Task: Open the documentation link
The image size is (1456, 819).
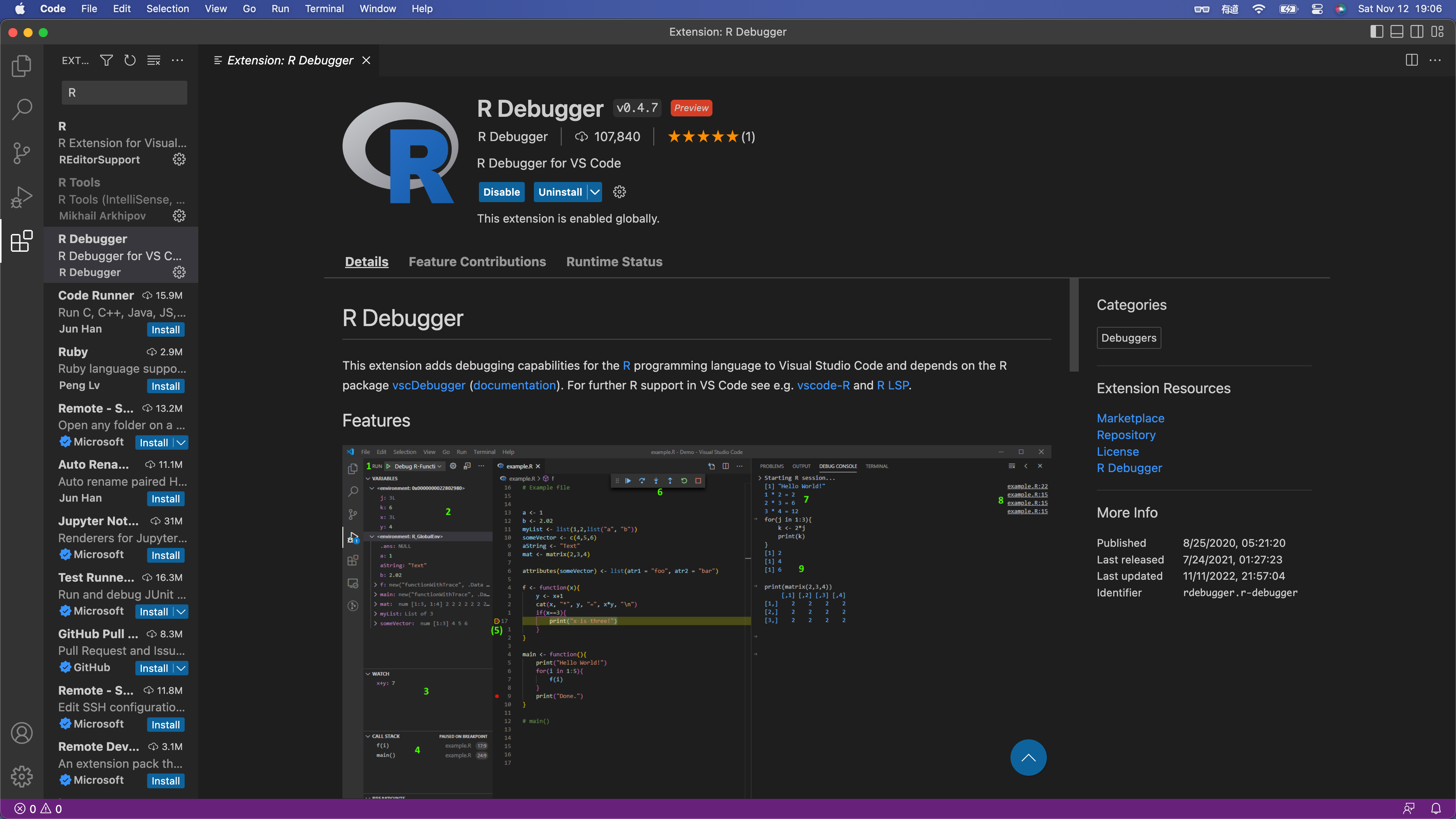Action: click(x=515, y=385)
